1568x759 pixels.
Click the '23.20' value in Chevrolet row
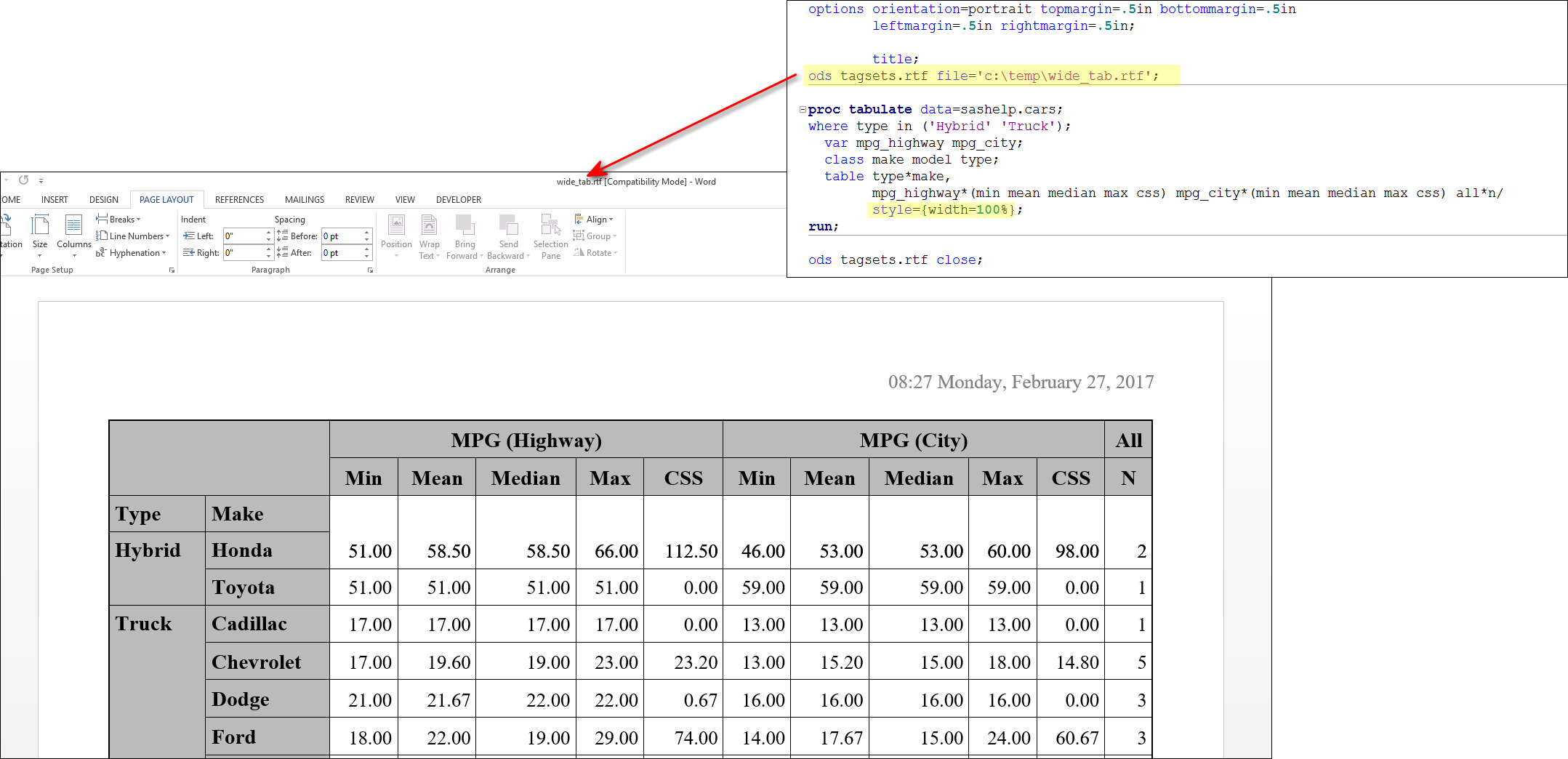(x=696, y=662)
